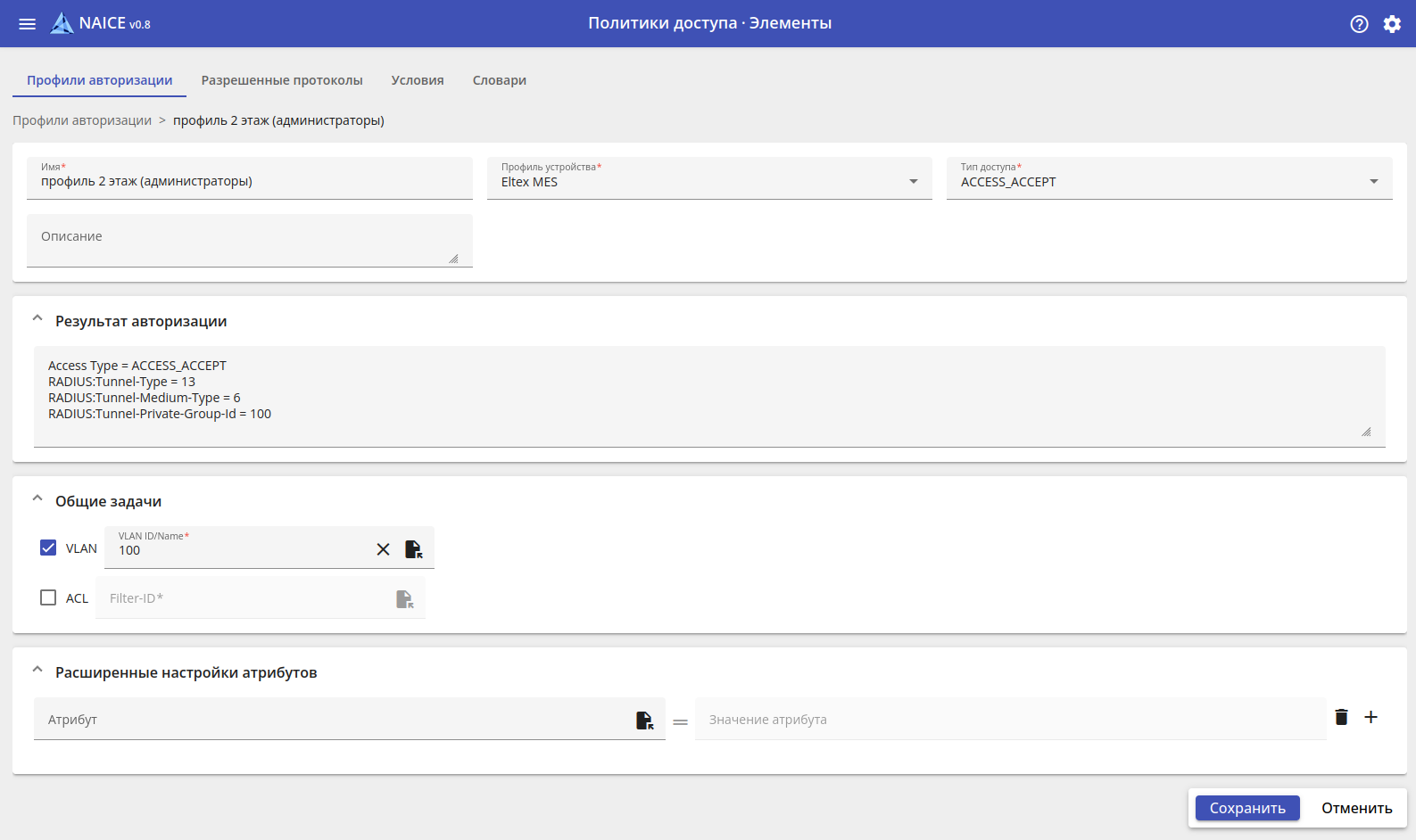The width and height of the screenshot is (1416, 840).
Task: Switch to the Условия tab
Action: tap(418, 80)
